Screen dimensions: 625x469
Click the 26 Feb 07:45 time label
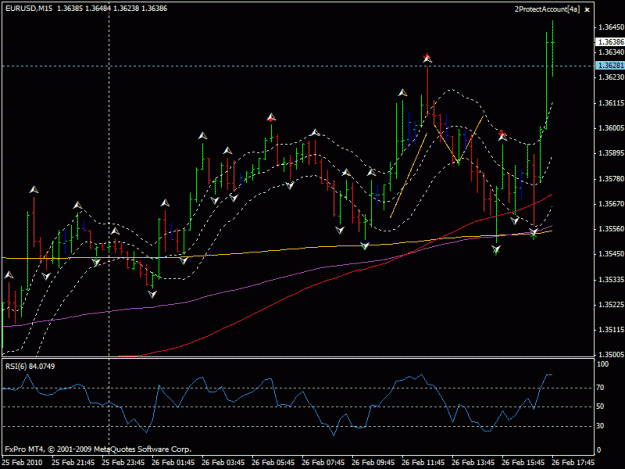[x=323, y=463]
